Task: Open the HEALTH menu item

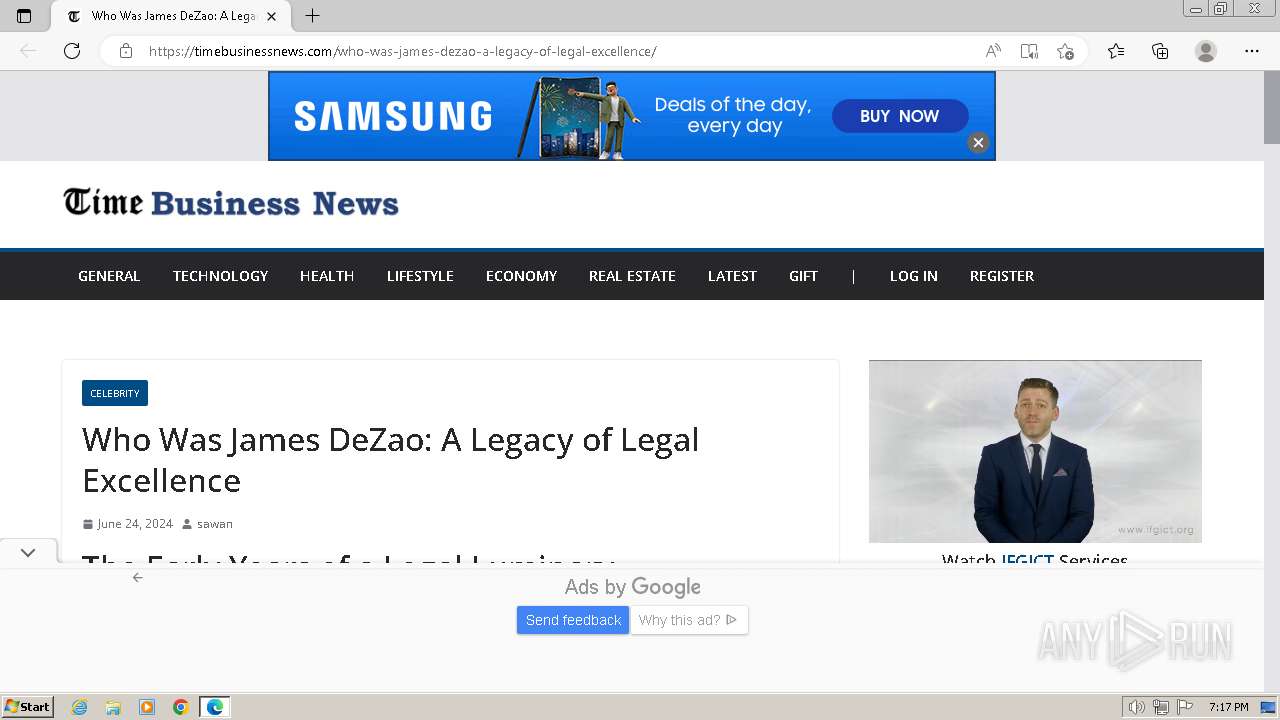Action: [327, 276]
